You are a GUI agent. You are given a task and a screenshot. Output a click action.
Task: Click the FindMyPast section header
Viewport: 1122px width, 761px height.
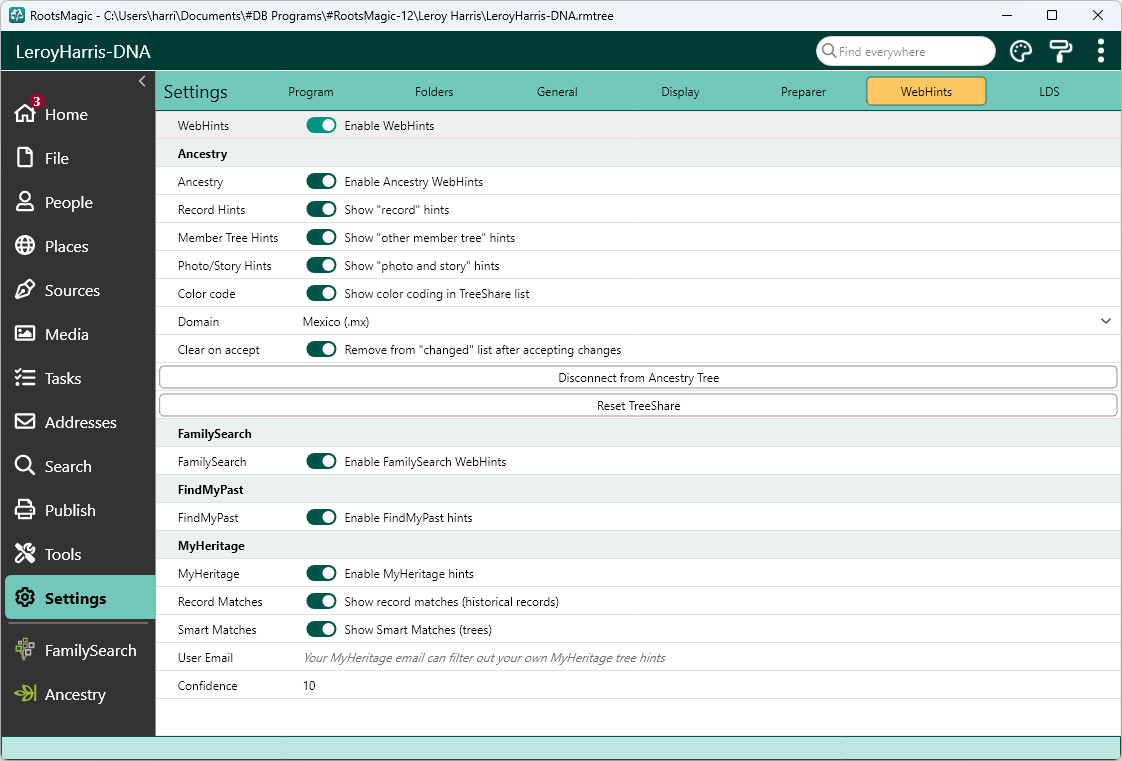click(x=210, y=489)
